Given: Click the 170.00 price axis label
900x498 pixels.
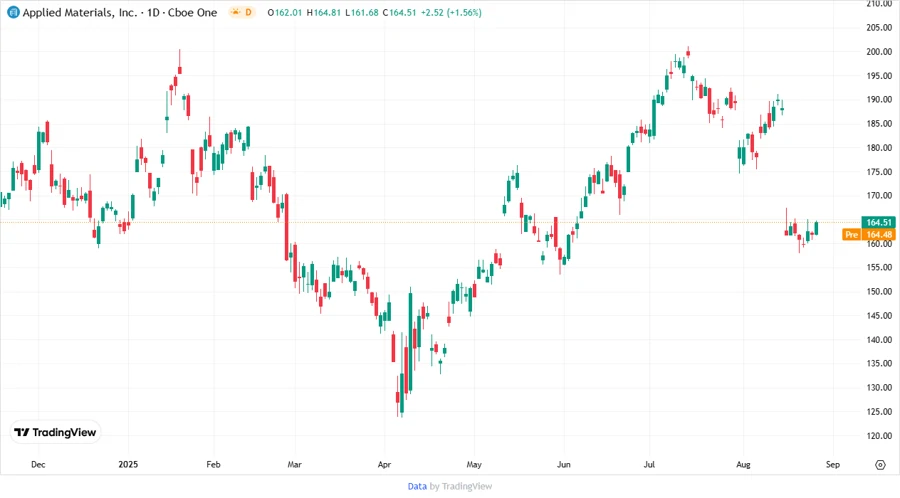Looking at the screenshot, I should tap(879, 196).
